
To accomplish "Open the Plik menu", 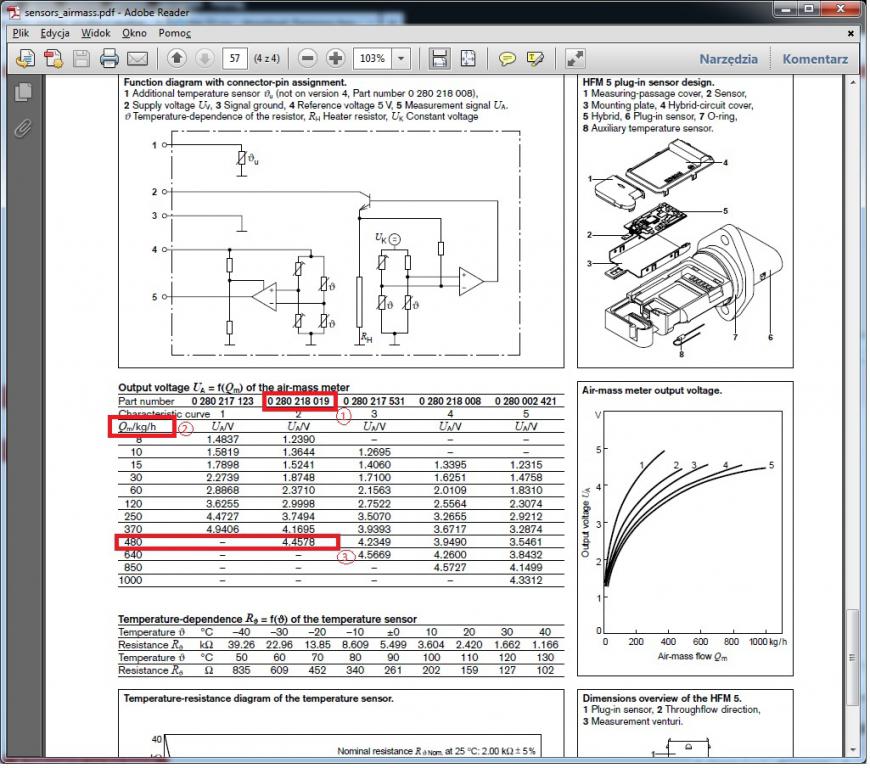I will [x=20, y=33].
